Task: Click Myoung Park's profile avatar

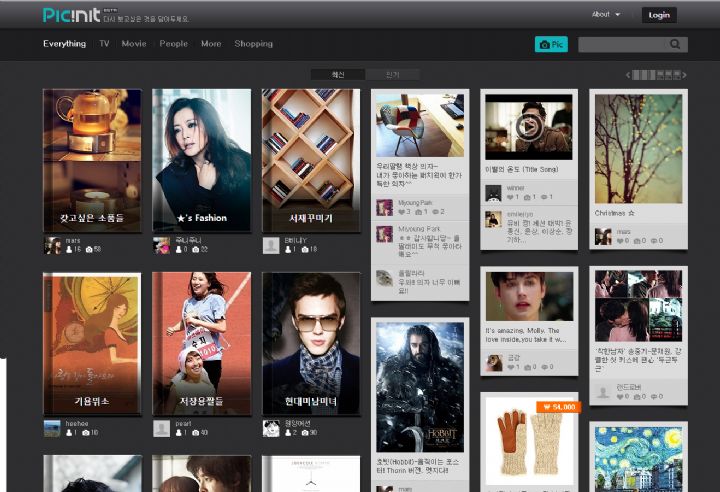Action: coord(384,207)
